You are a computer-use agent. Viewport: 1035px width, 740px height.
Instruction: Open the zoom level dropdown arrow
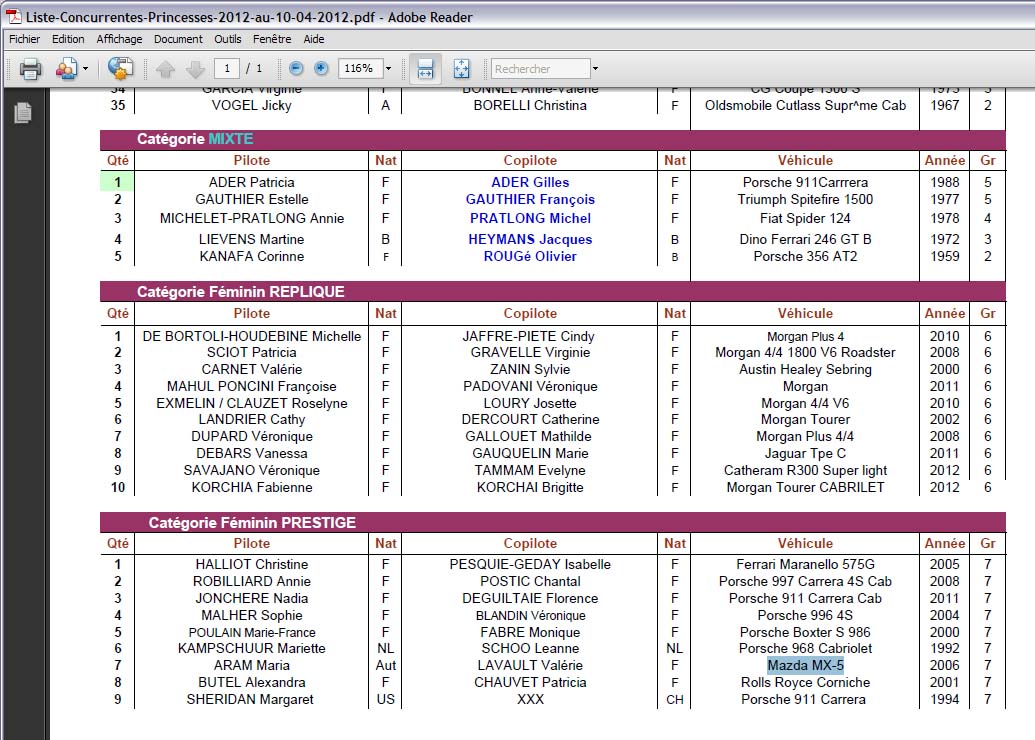click(388, 69)
